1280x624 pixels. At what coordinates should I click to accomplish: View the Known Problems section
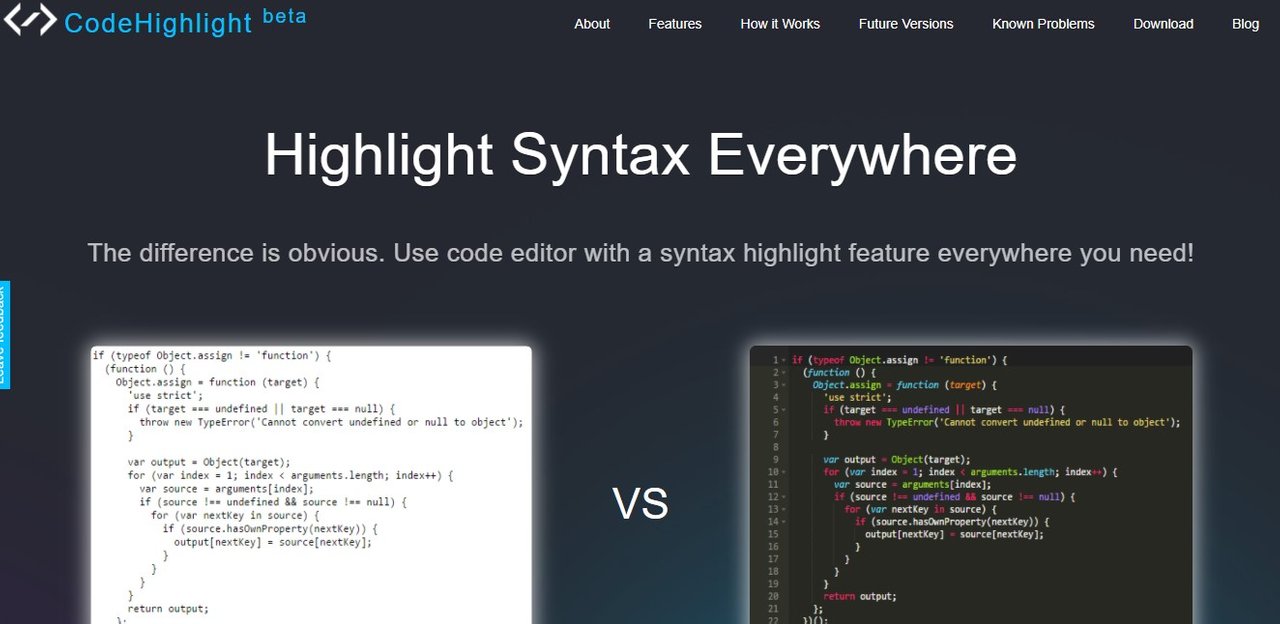[1043, 24]
